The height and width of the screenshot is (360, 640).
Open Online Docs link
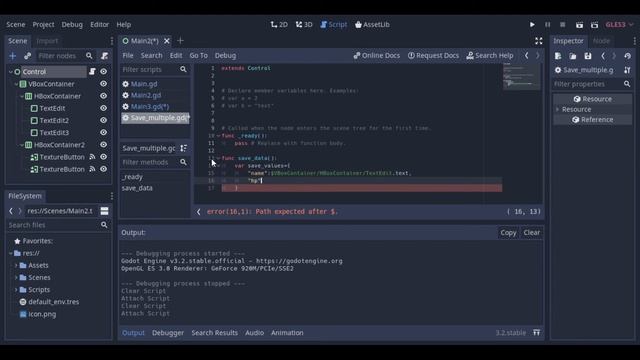376,56
